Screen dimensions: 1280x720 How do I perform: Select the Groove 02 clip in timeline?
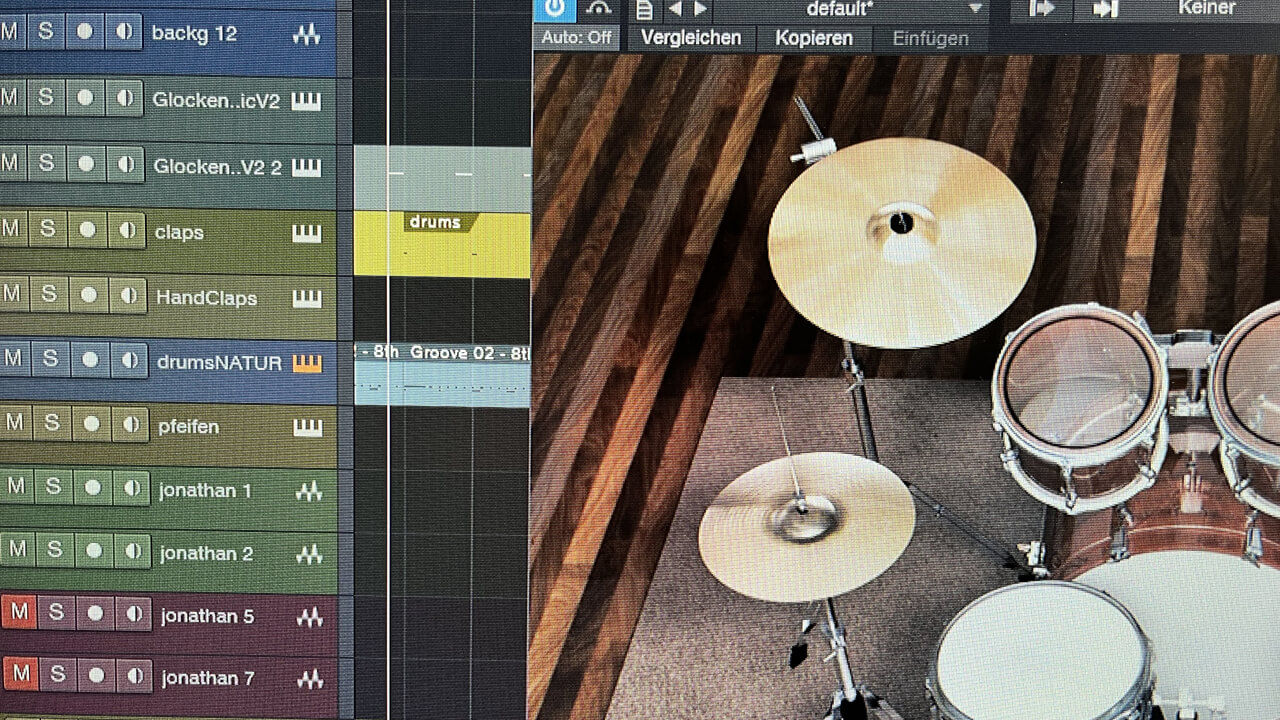pos(442,379)
